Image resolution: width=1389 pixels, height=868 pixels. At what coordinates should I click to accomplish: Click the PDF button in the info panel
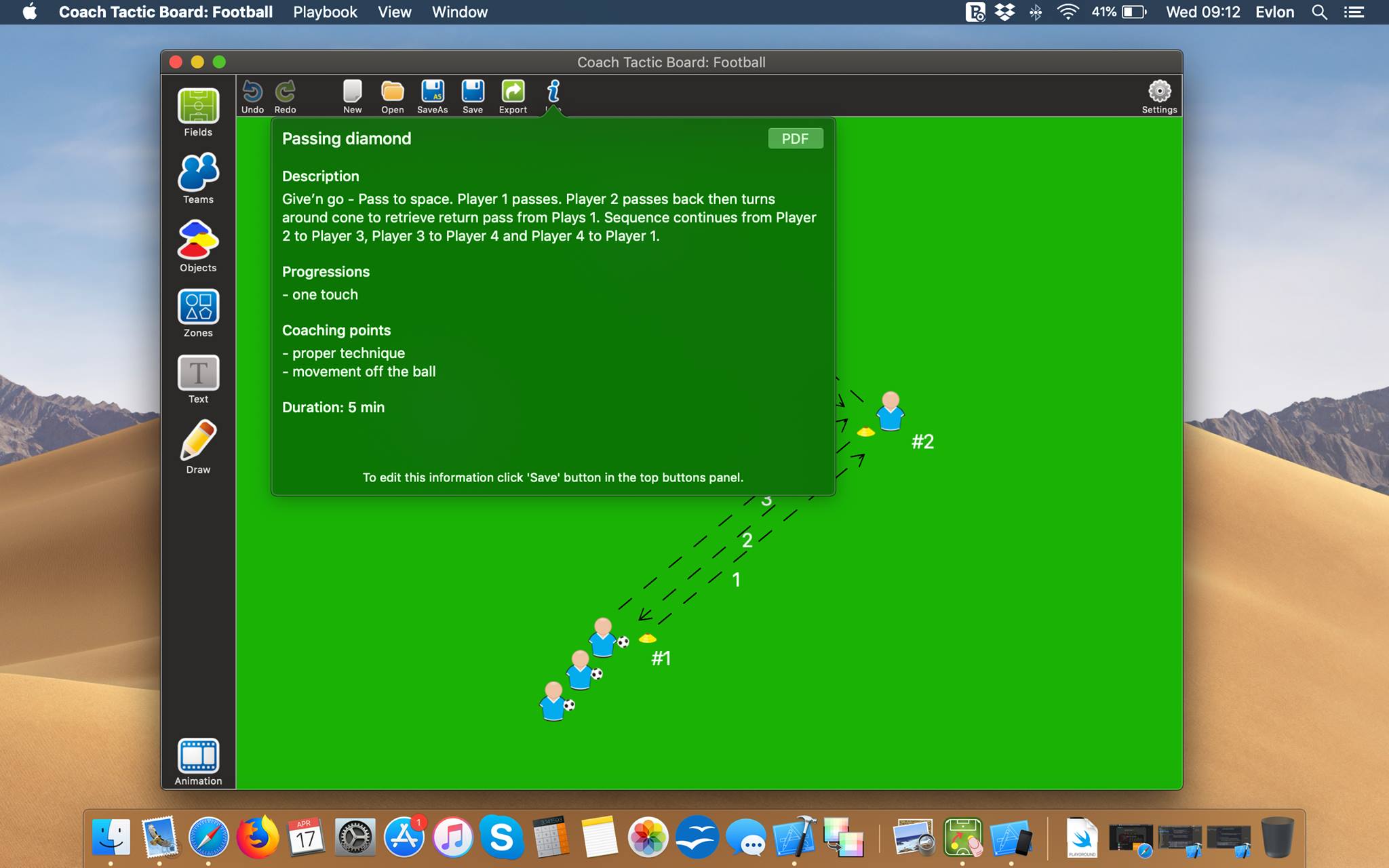796,138
